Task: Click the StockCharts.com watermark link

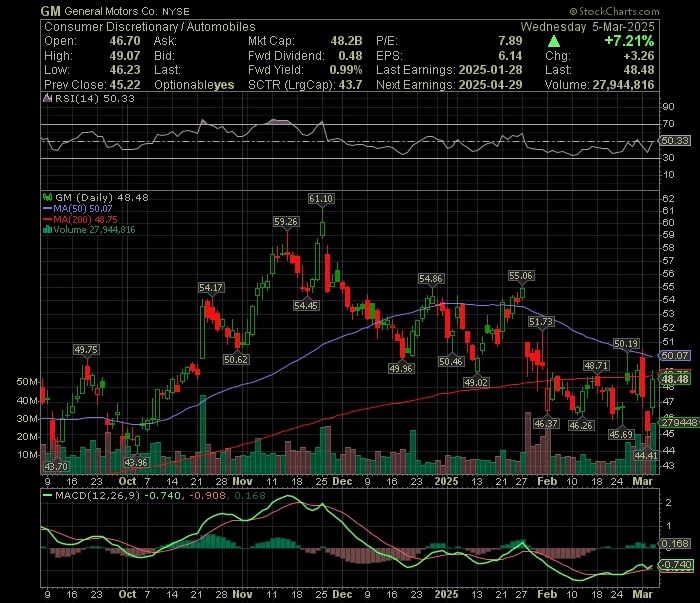Action: tap(614, 12)
